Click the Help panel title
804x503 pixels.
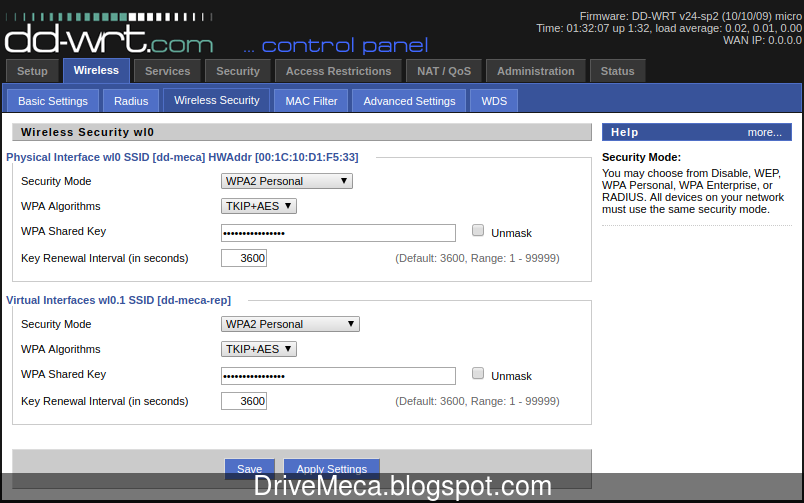click(625, 132)
